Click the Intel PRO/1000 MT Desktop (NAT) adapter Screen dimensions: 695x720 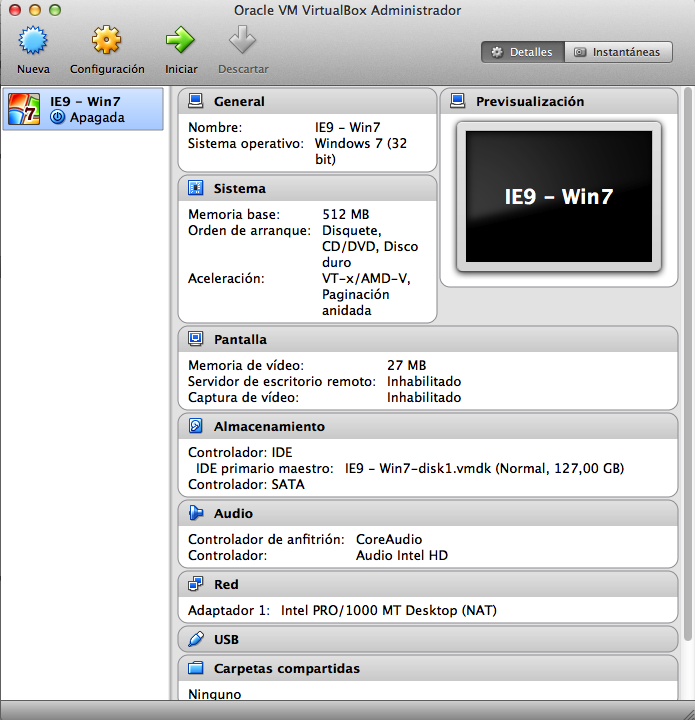click(389, 610)
